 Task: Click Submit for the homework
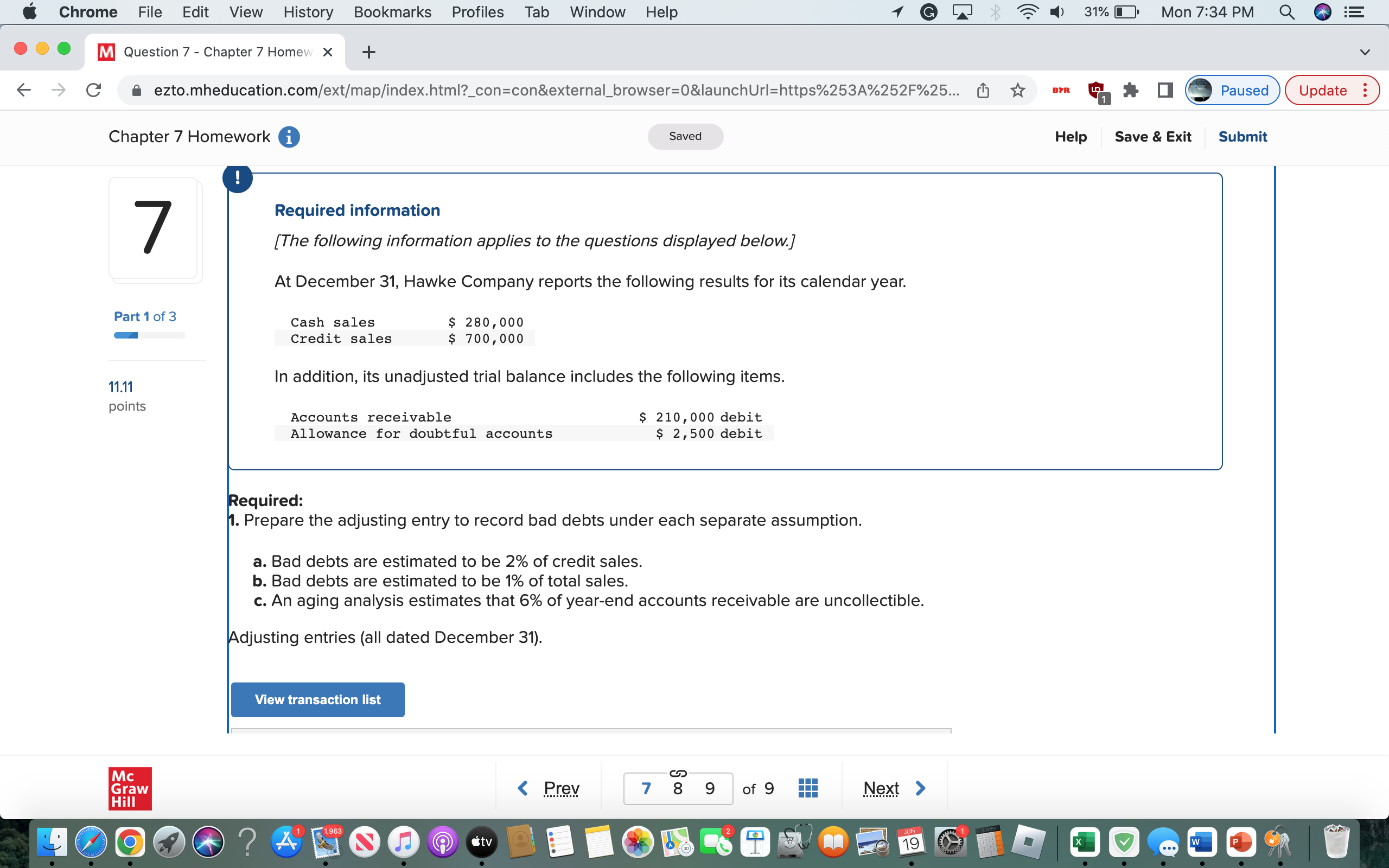(x=1243, y=137)
